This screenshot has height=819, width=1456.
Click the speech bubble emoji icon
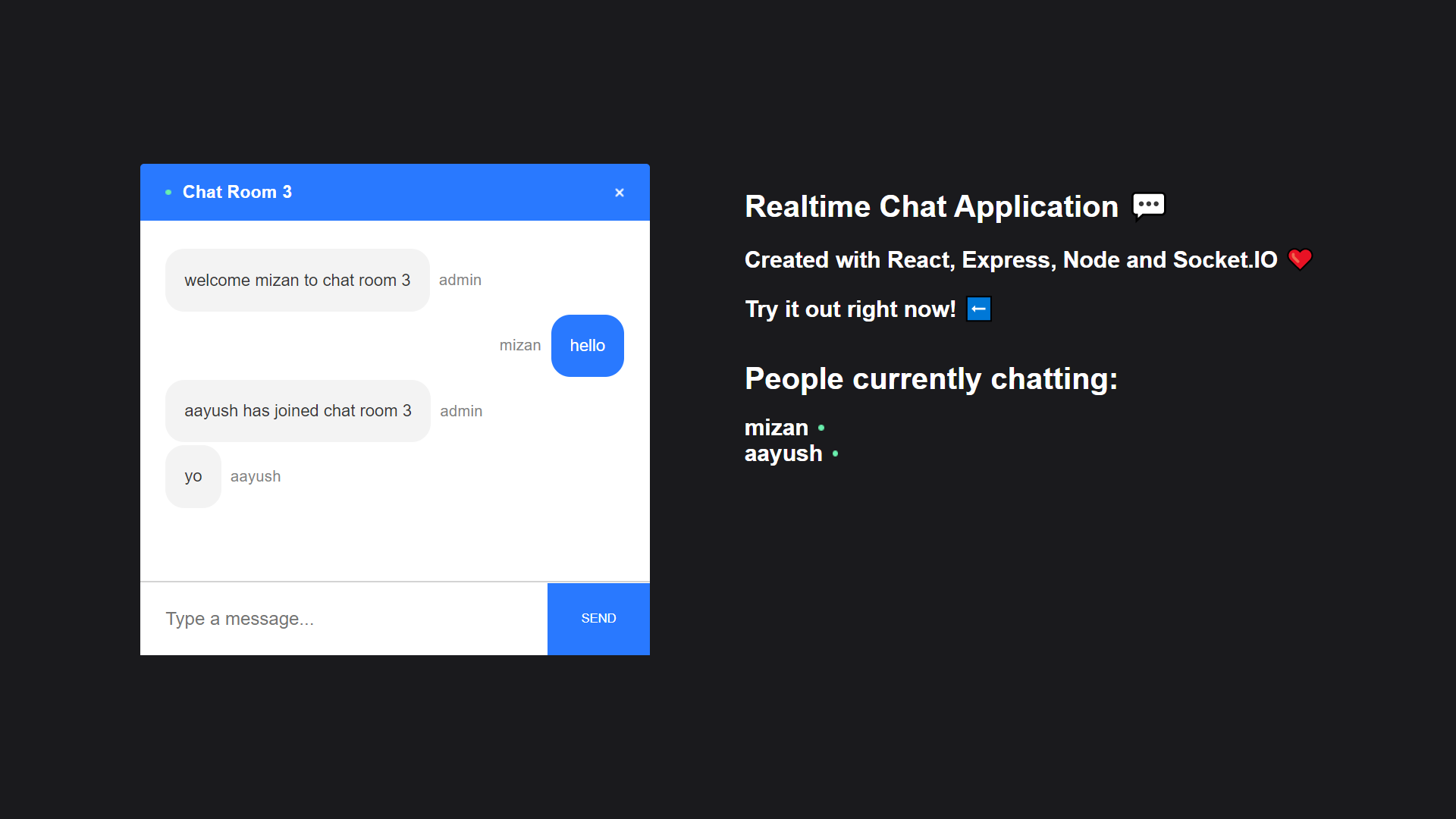[1148, 206]
